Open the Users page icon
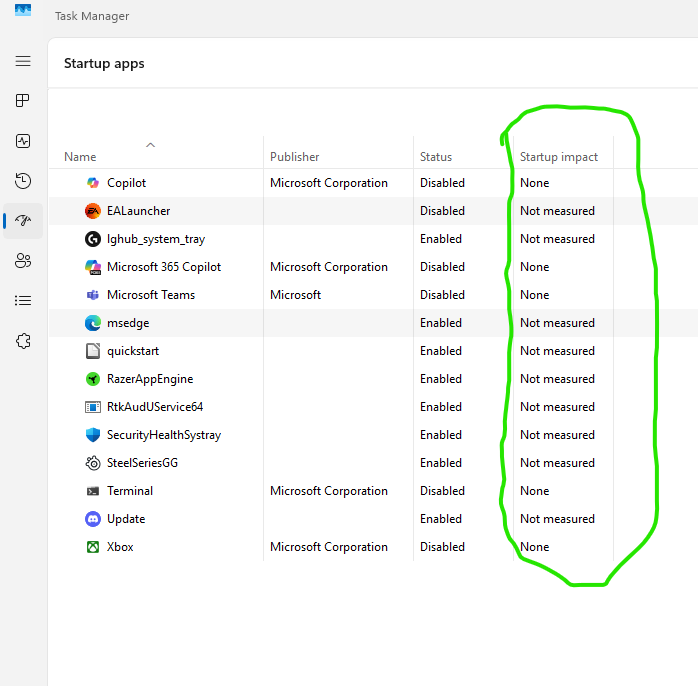Image resolution: width=698 pixels, height=686 pixels. click(23, 260)
